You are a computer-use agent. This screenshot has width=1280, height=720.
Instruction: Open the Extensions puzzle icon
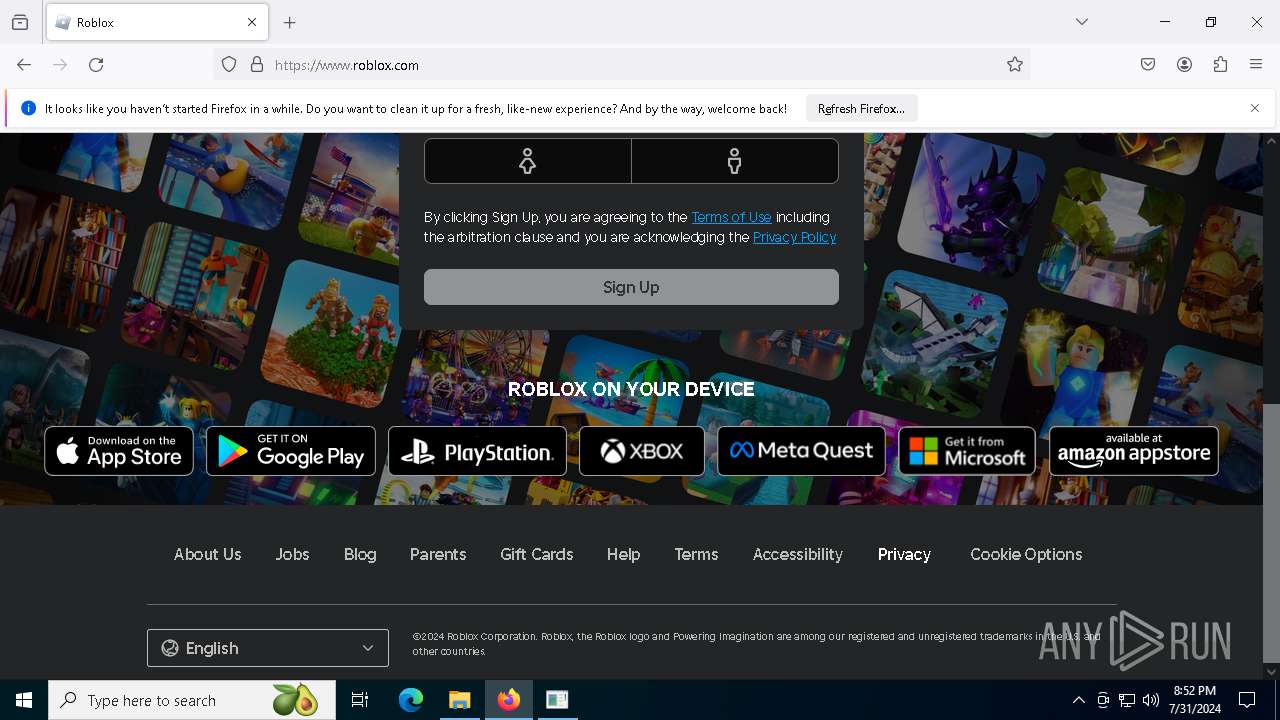[x=1220, y=65]
